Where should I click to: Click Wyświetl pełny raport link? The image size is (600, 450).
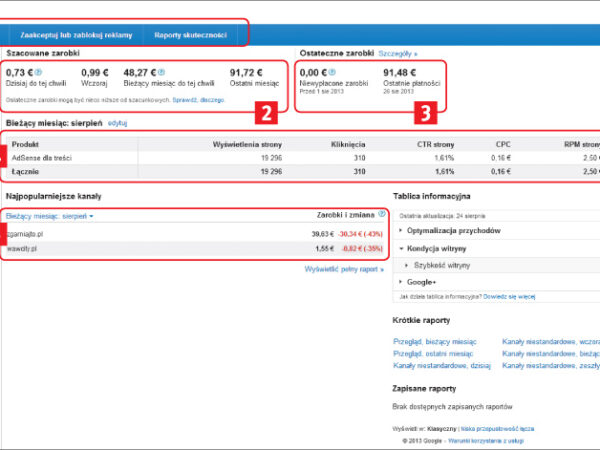click(343, 269)
